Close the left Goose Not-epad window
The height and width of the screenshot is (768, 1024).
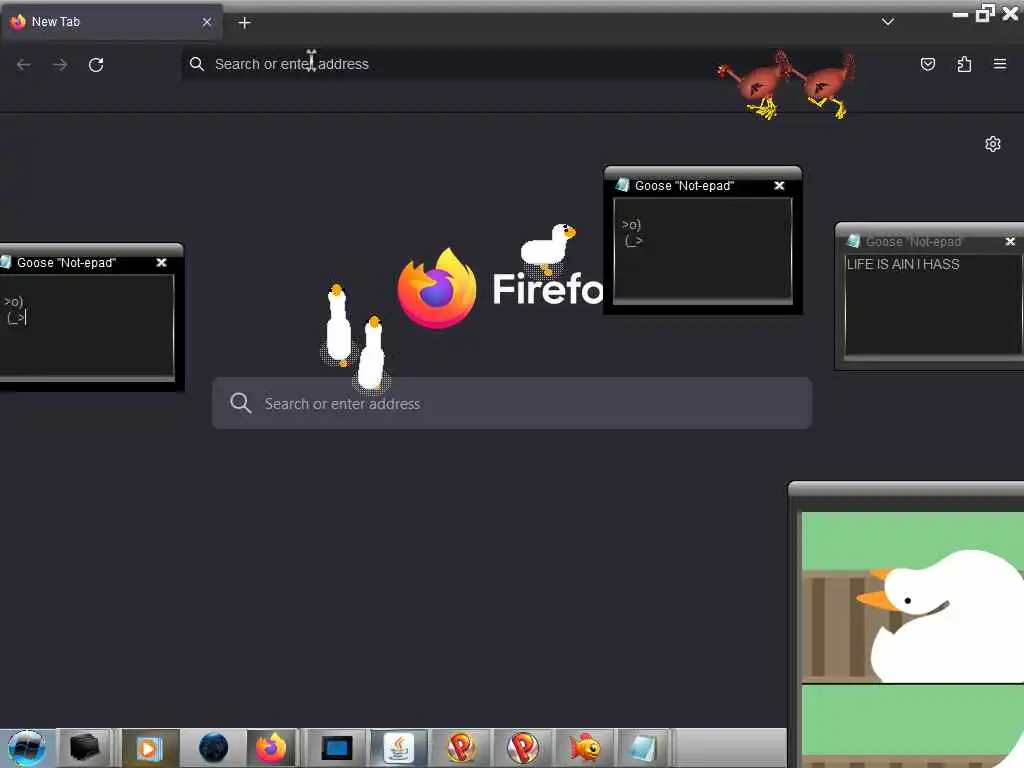pyautogui.click(x=161, y=263)
